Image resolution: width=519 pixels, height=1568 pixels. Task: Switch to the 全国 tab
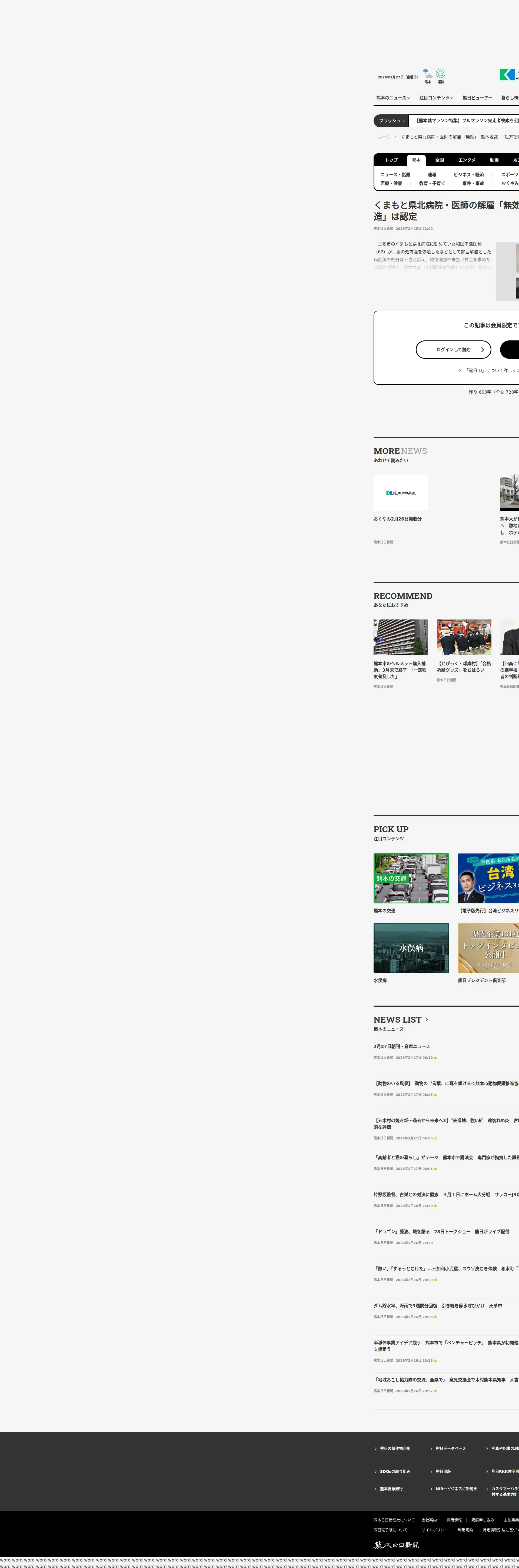tap(439, 160)
